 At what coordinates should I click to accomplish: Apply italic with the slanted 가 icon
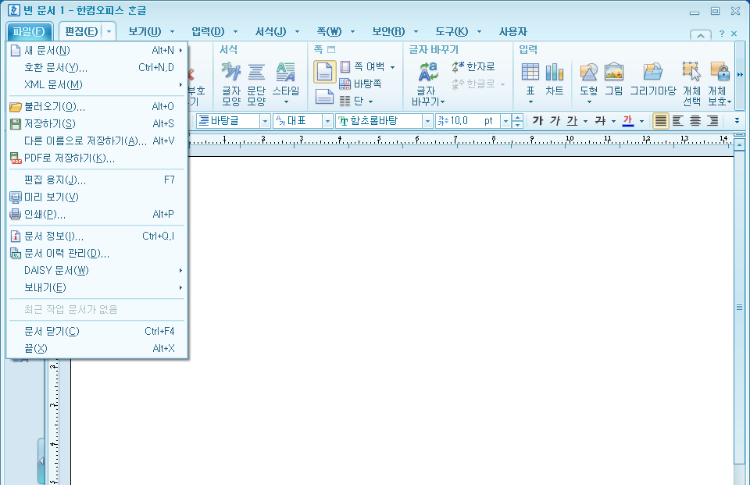click(555, 121)
